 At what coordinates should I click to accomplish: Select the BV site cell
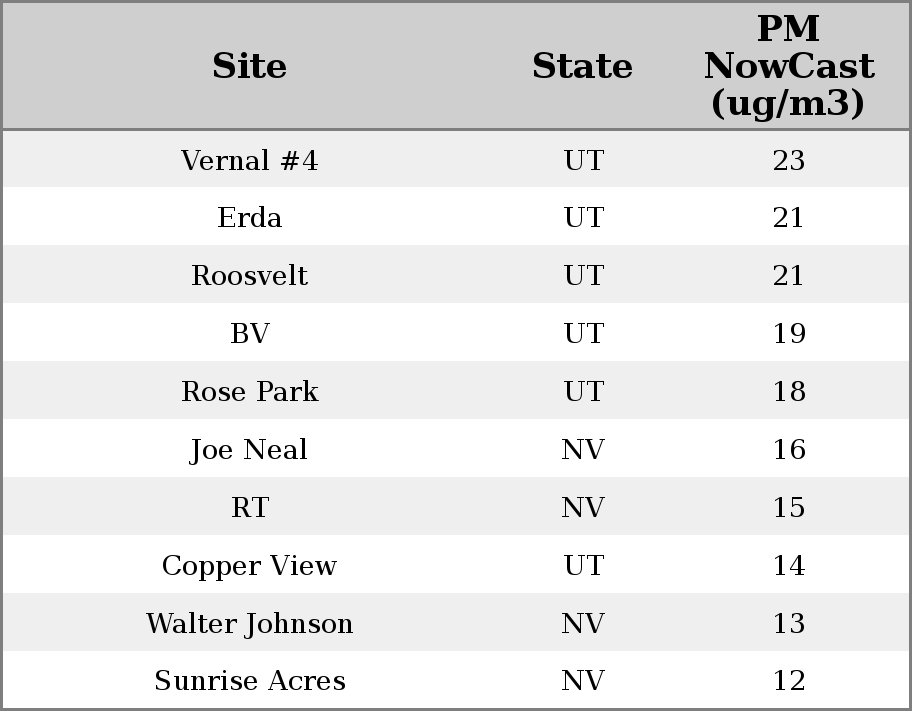(x=250, y=334)
